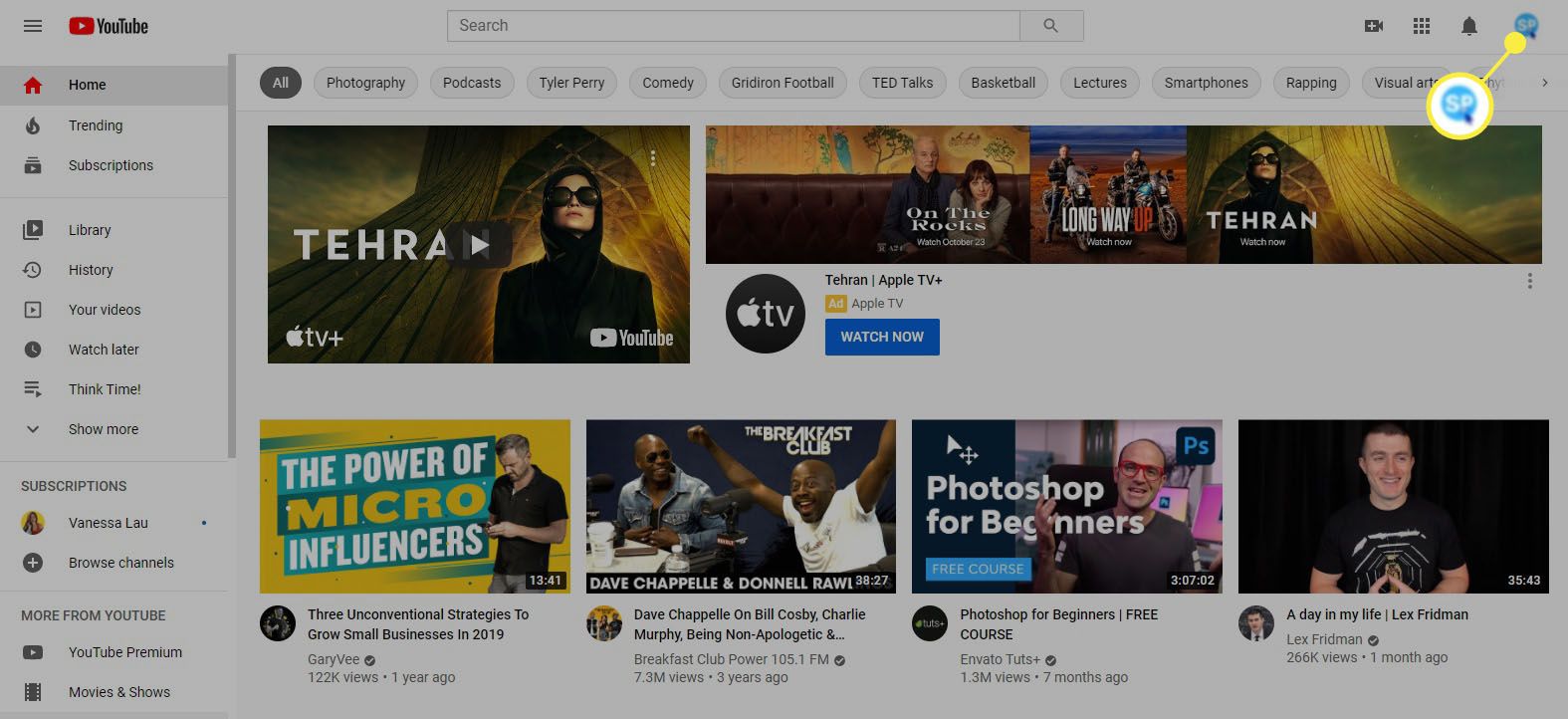Screen dimensions: 1568x719
Task: Open the Lex Fridman channel name link
Action: pyautogui.click(x=1324, y=639)
